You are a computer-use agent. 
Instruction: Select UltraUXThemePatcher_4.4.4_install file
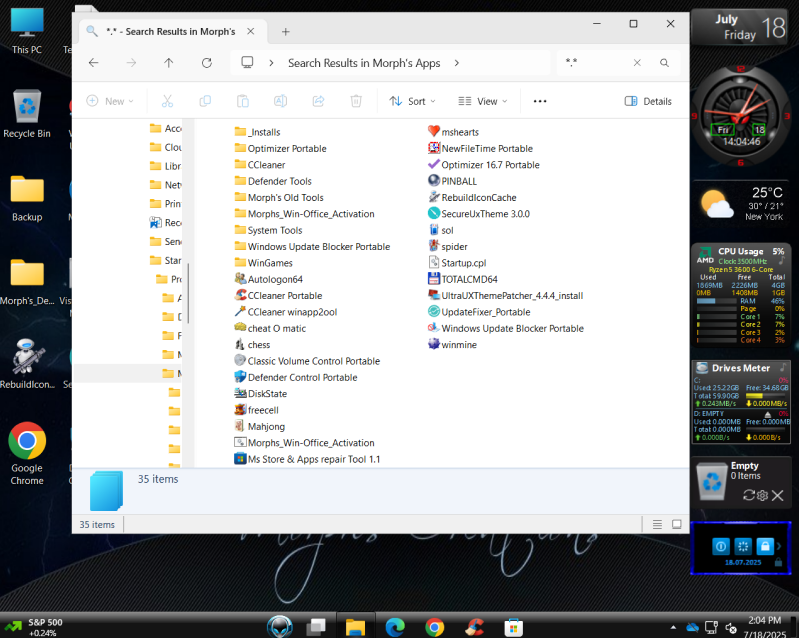[505, 295]
